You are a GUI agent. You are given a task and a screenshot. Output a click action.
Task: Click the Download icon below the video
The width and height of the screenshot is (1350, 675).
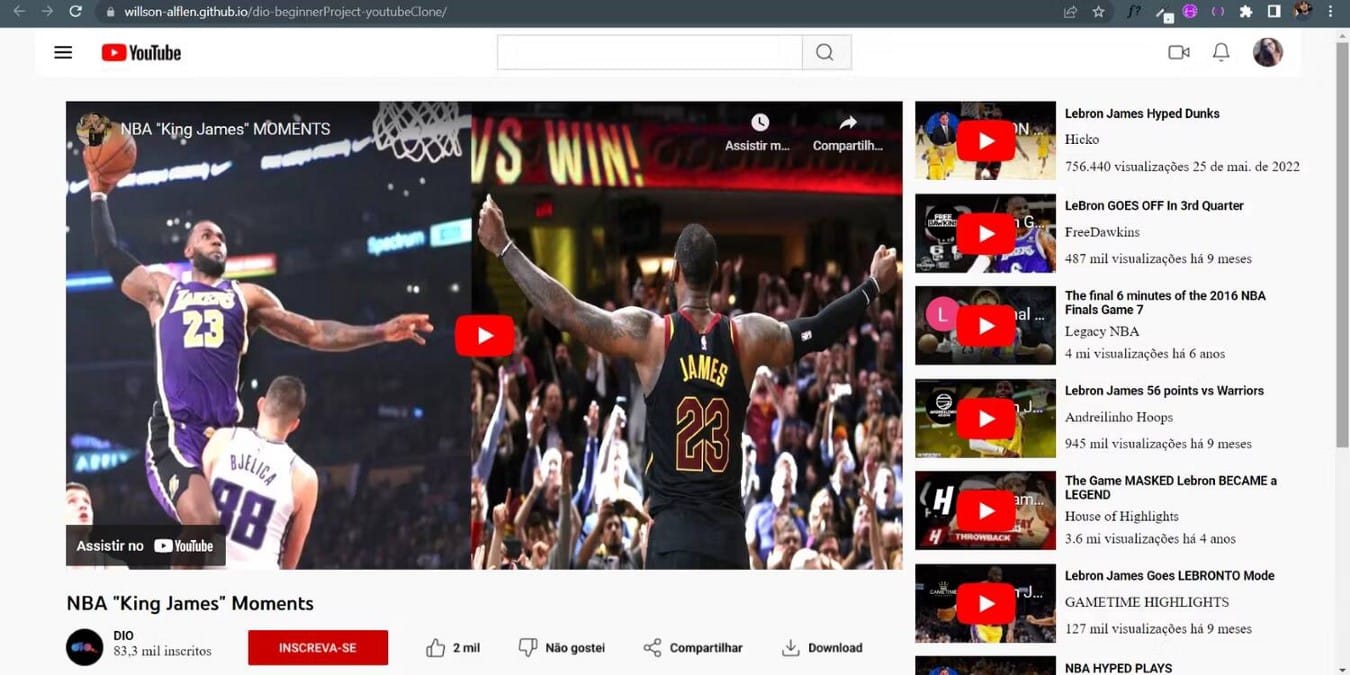coord(789,647)
